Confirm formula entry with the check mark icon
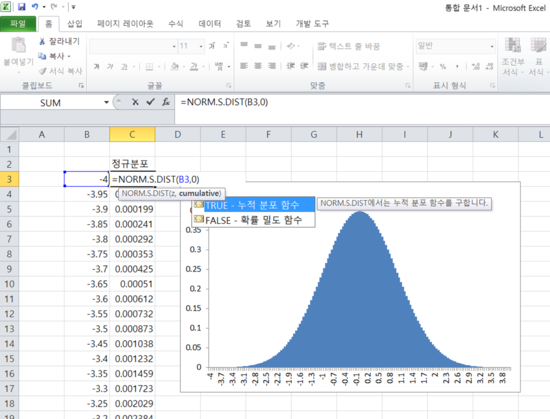The height and width of the screenshot is (419, 550). coord(150,102)
